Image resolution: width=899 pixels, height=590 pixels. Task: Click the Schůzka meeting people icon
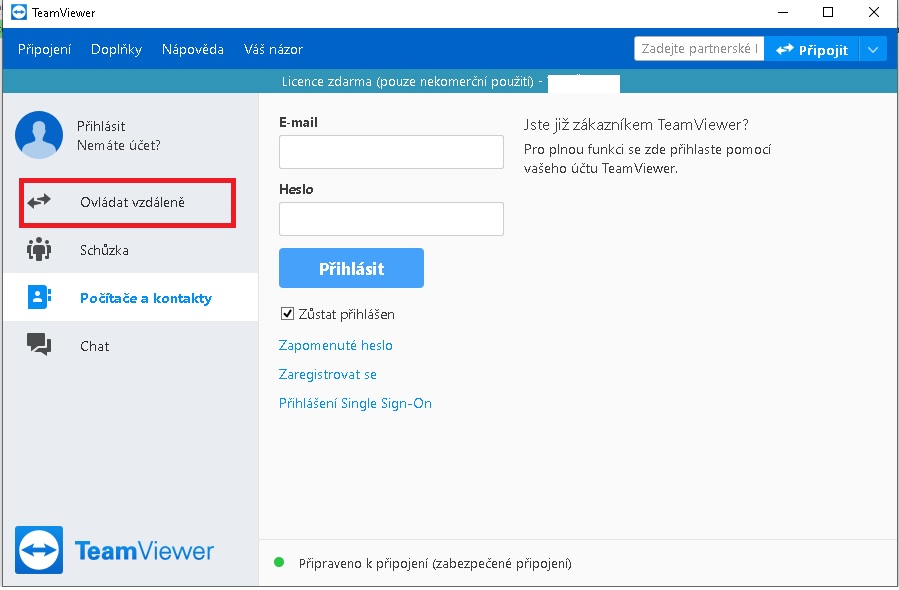[39, 249]
